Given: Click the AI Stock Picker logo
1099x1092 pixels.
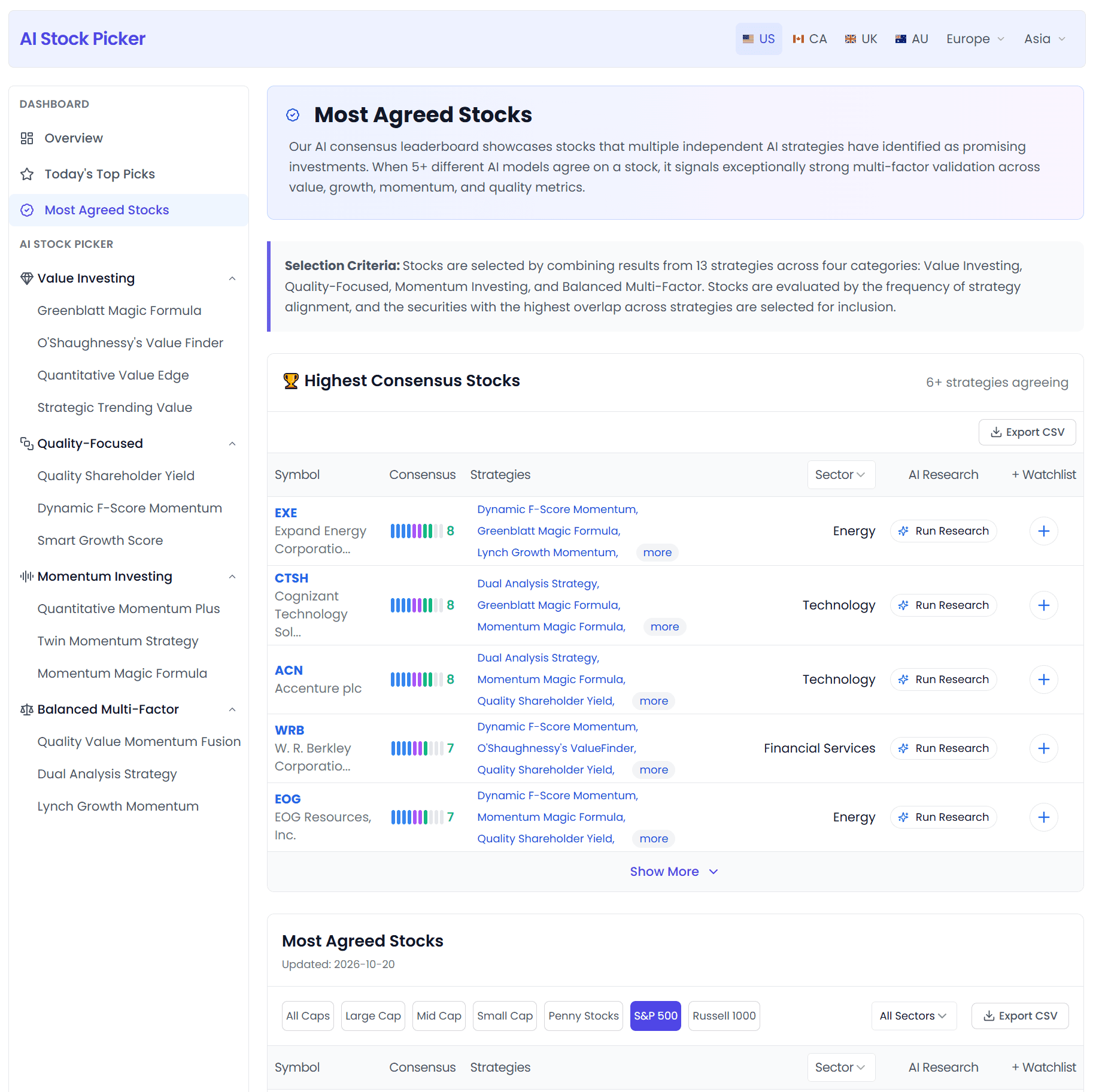Looking at the screenshot, I should pyautogui.click(x=83, y=39).
